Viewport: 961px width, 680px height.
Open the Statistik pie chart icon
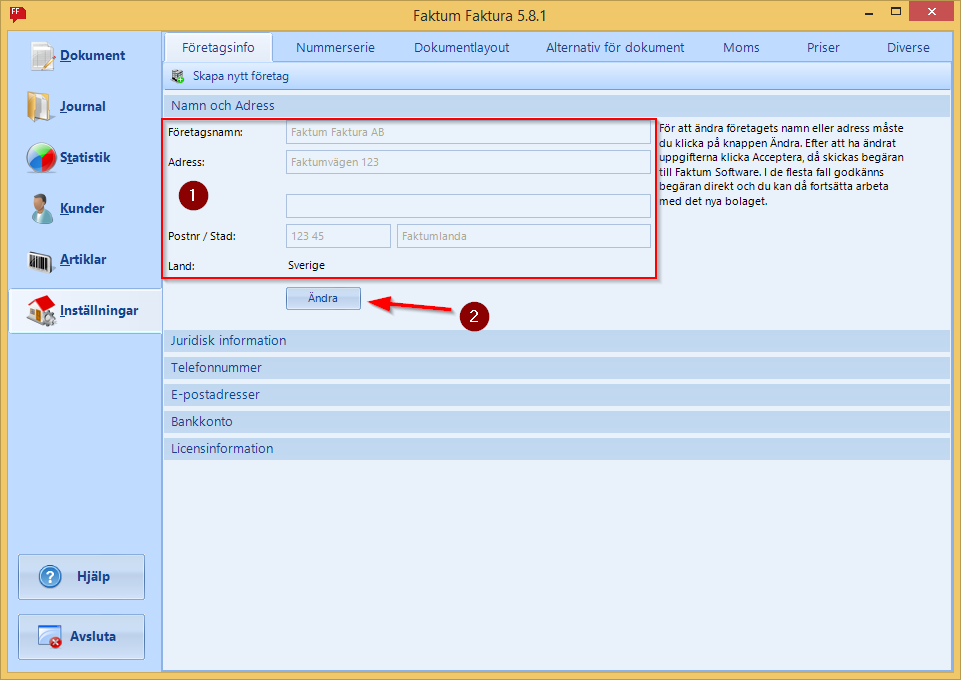41,157
